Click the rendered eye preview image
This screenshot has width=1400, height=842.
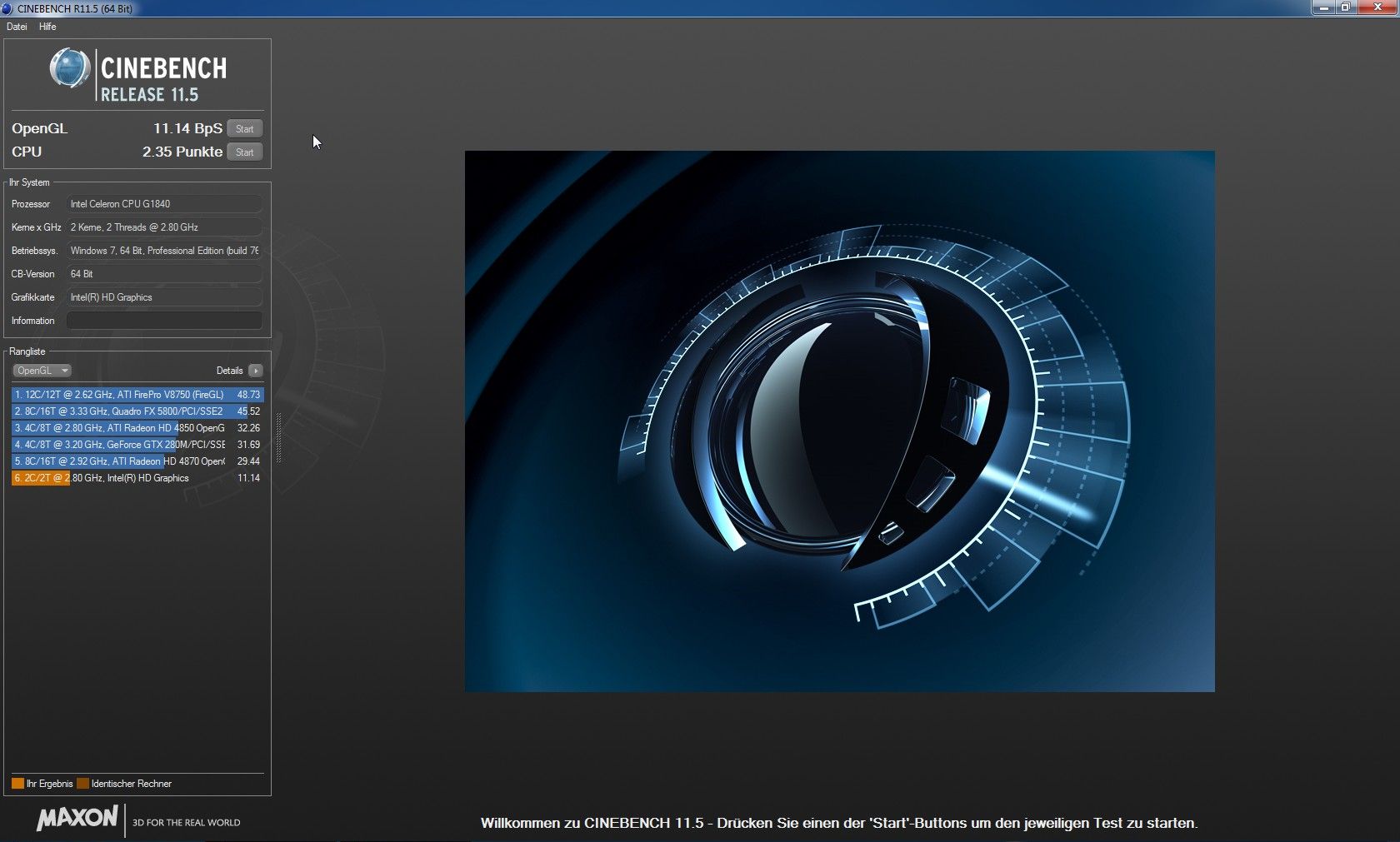(840, 421)
